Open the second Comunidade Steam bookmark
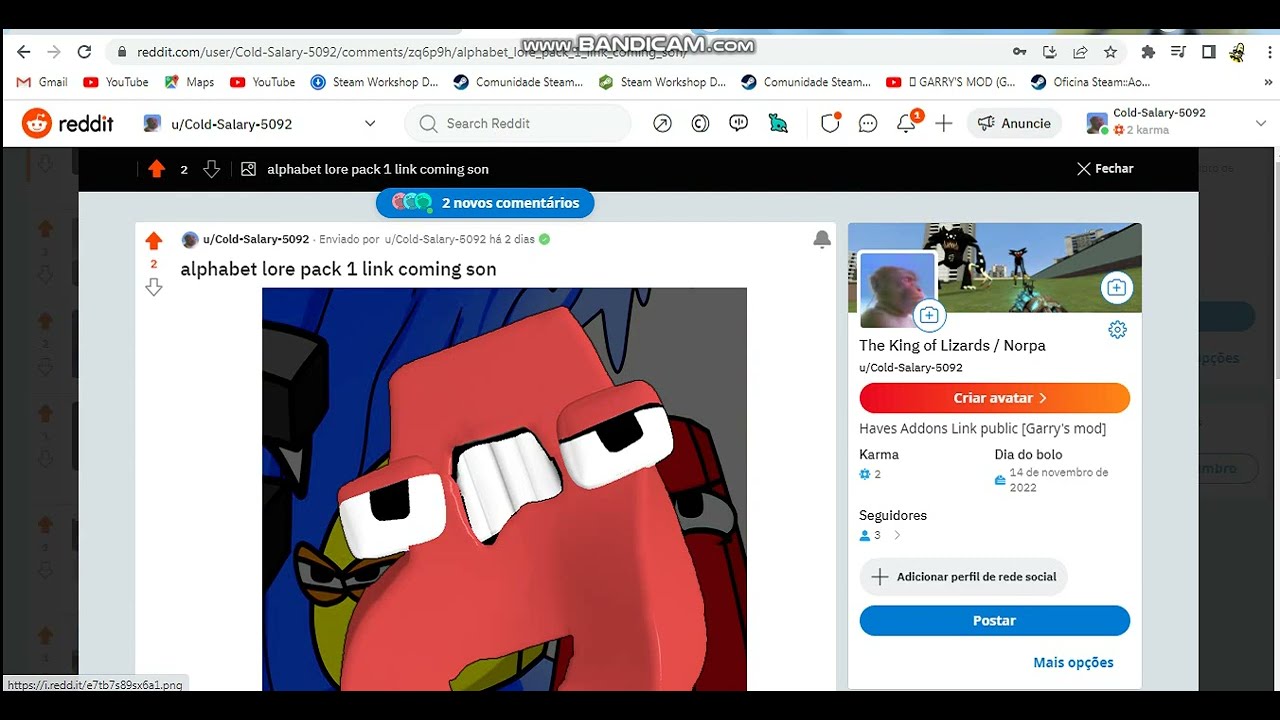 click(806, 82)
